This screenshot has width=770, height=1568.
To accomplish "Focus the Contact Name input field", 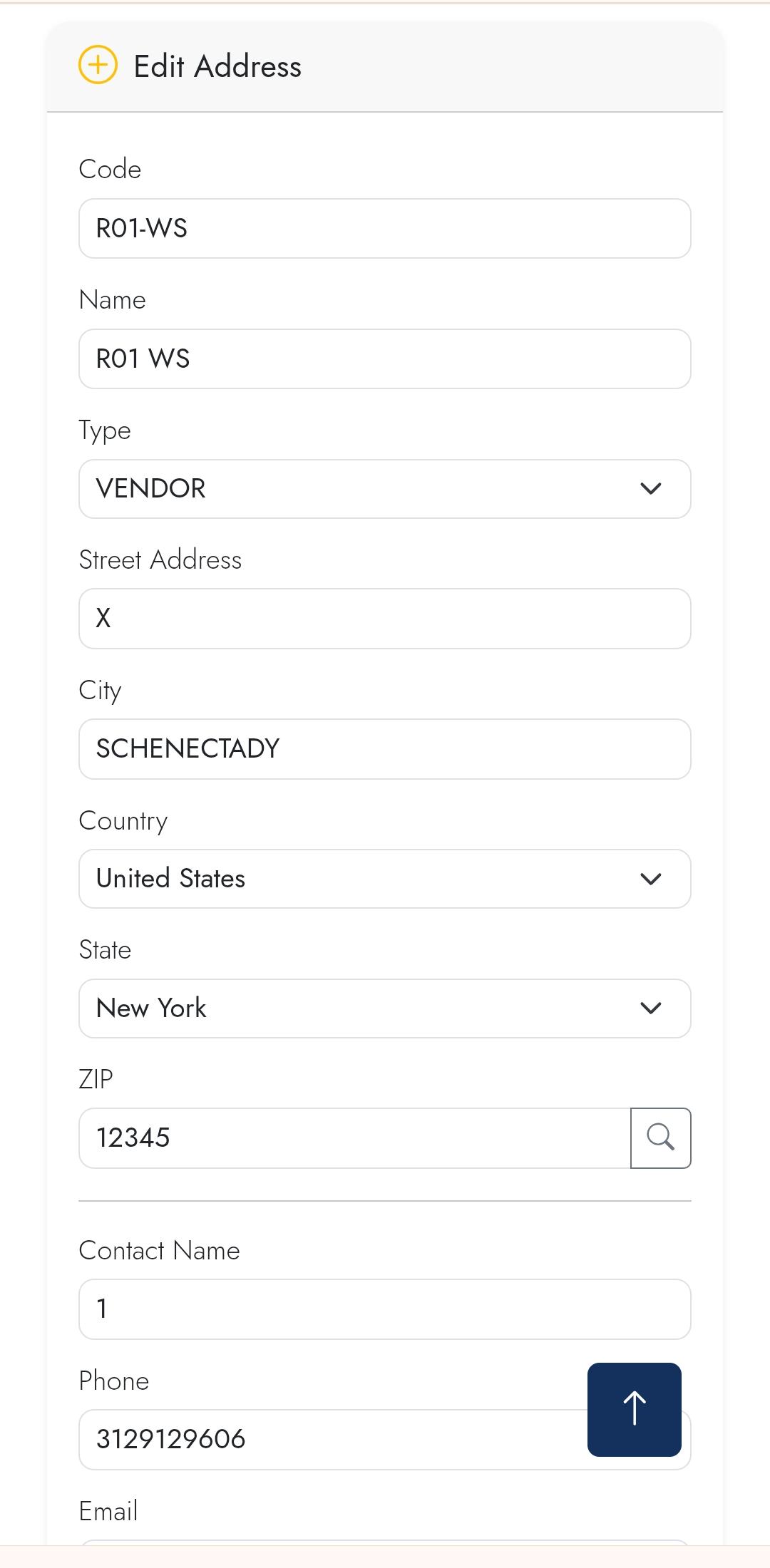I will [x=385, y=1309].
